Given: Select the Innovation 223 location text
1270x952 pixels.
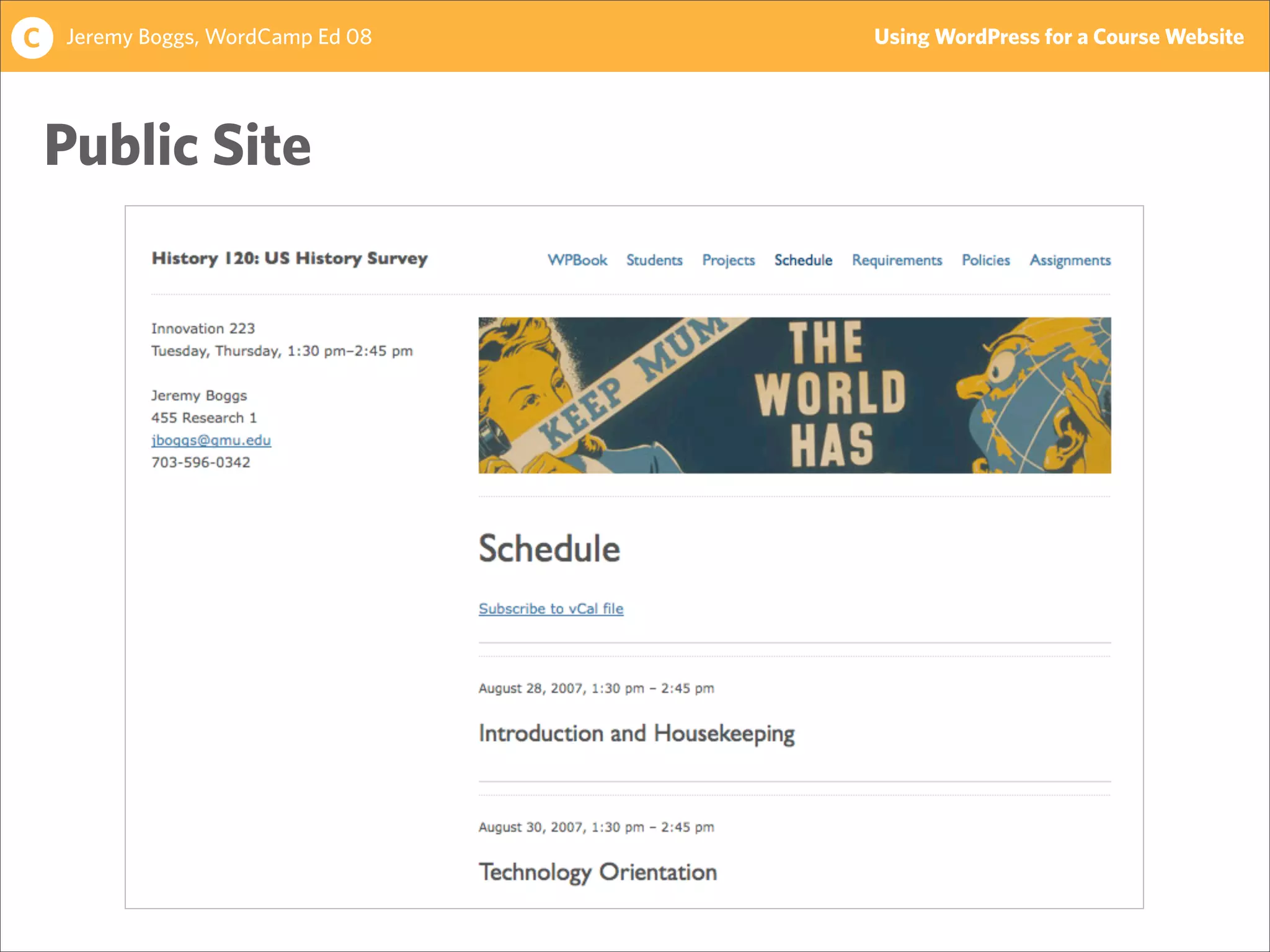Looking at the screenshot, I should pos(203,328).
